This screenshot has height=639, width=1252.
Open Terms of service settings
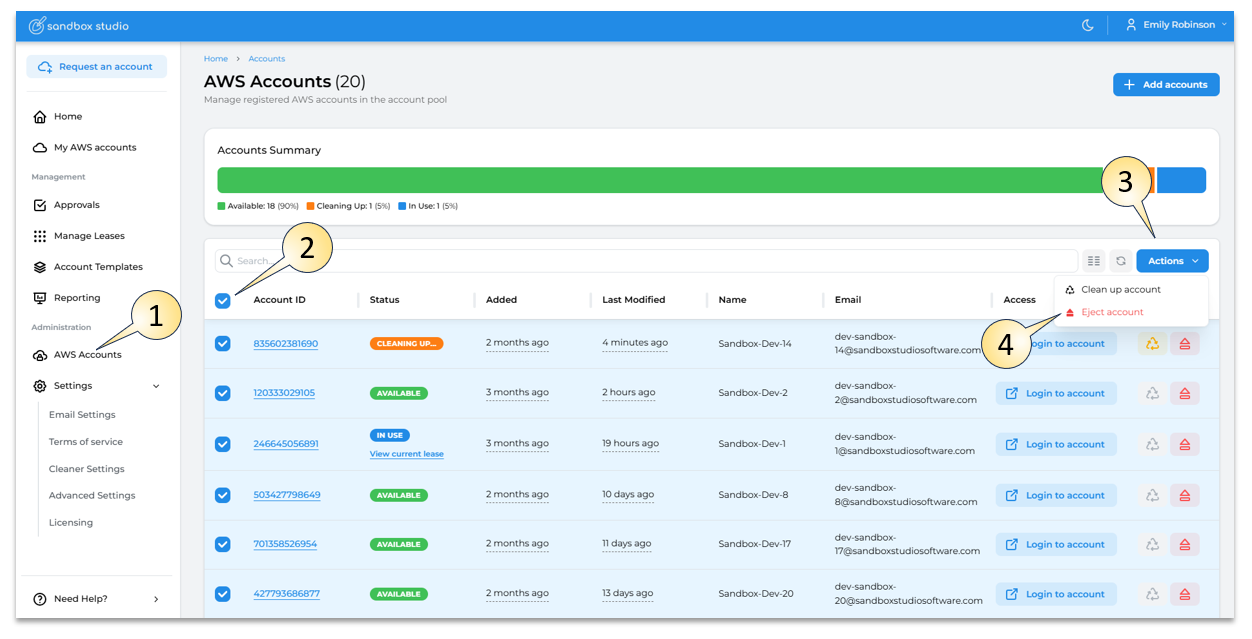click(x=86, y=442)
